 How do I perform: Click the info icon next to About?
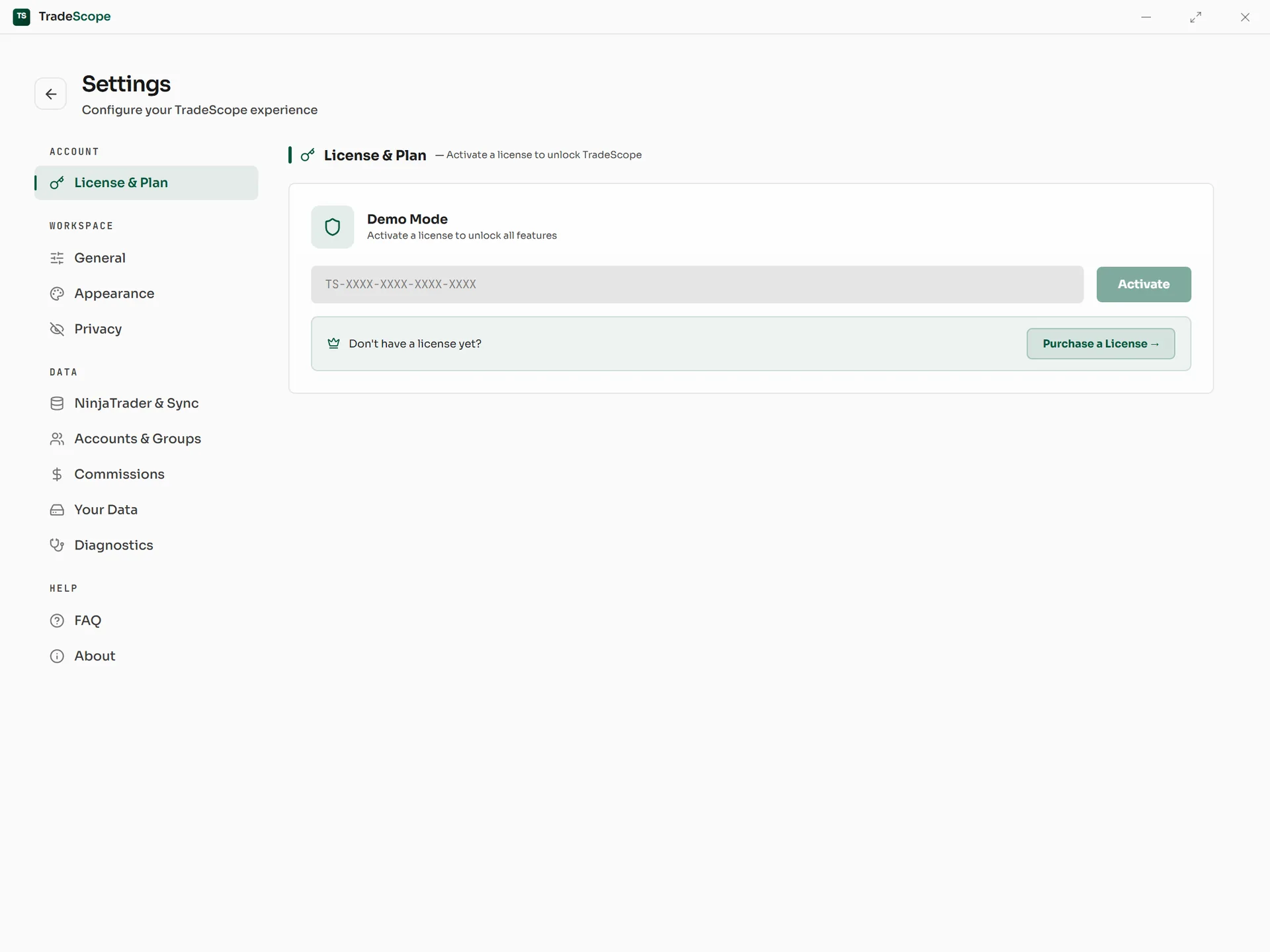57,656
